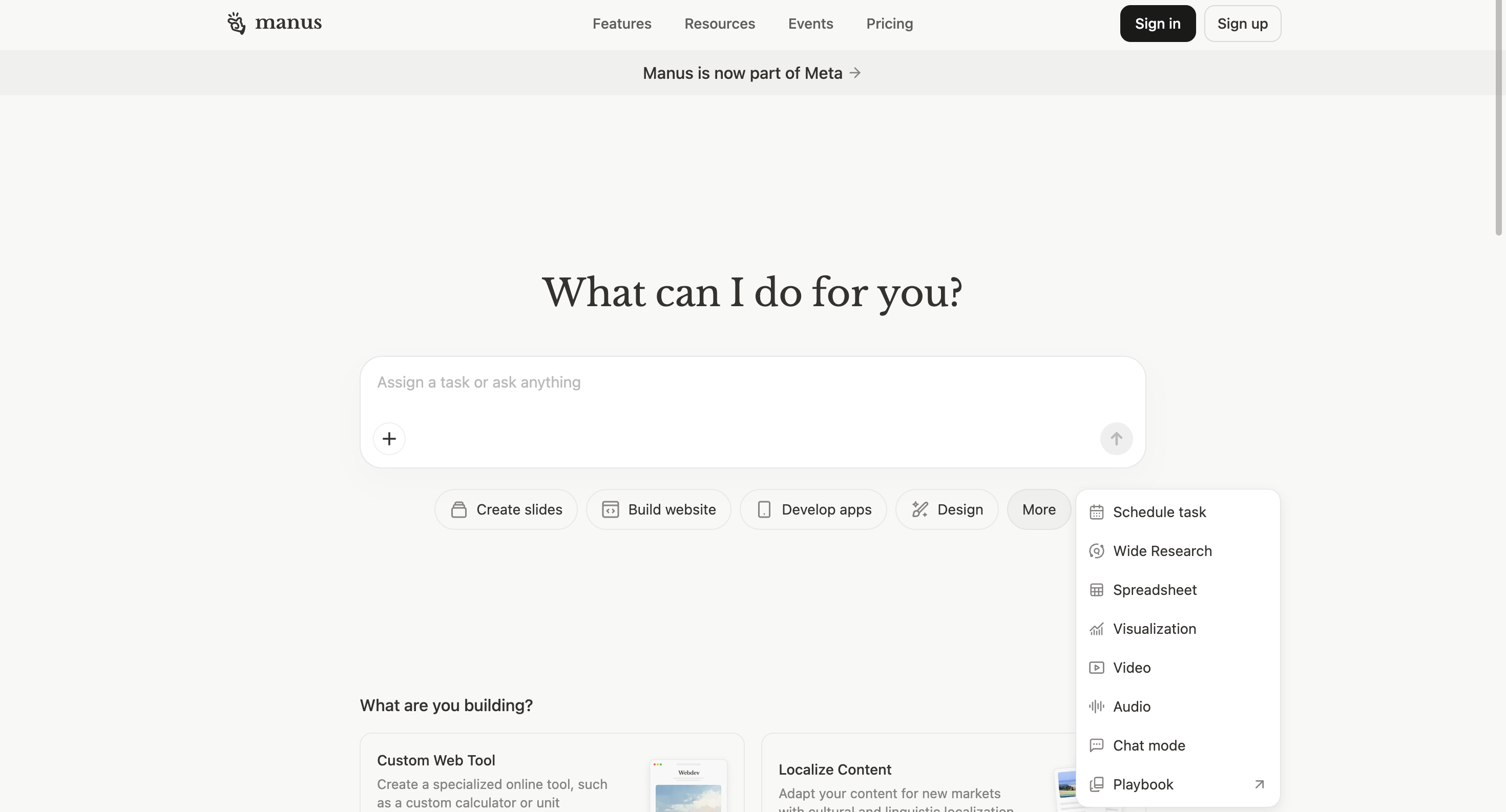Image resolution: width=1506 pixels, height=812 pixels.
Task: Choose the Develop apps suggestion
Action: pyautogui.click(x=813, y=510)
